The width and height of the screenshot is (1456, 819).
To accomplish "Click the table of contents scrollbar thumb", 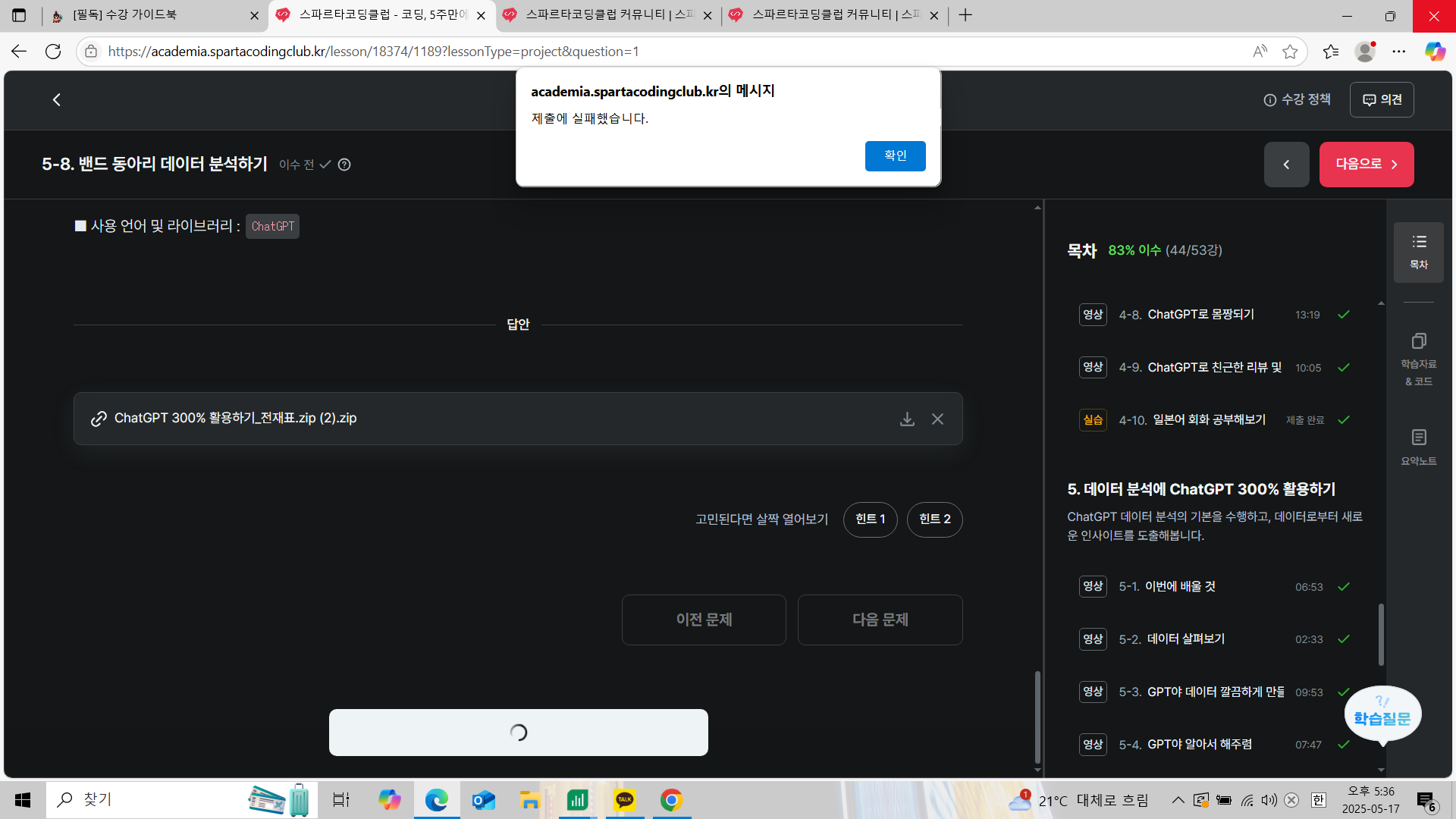I will (x=1381, y=634).
